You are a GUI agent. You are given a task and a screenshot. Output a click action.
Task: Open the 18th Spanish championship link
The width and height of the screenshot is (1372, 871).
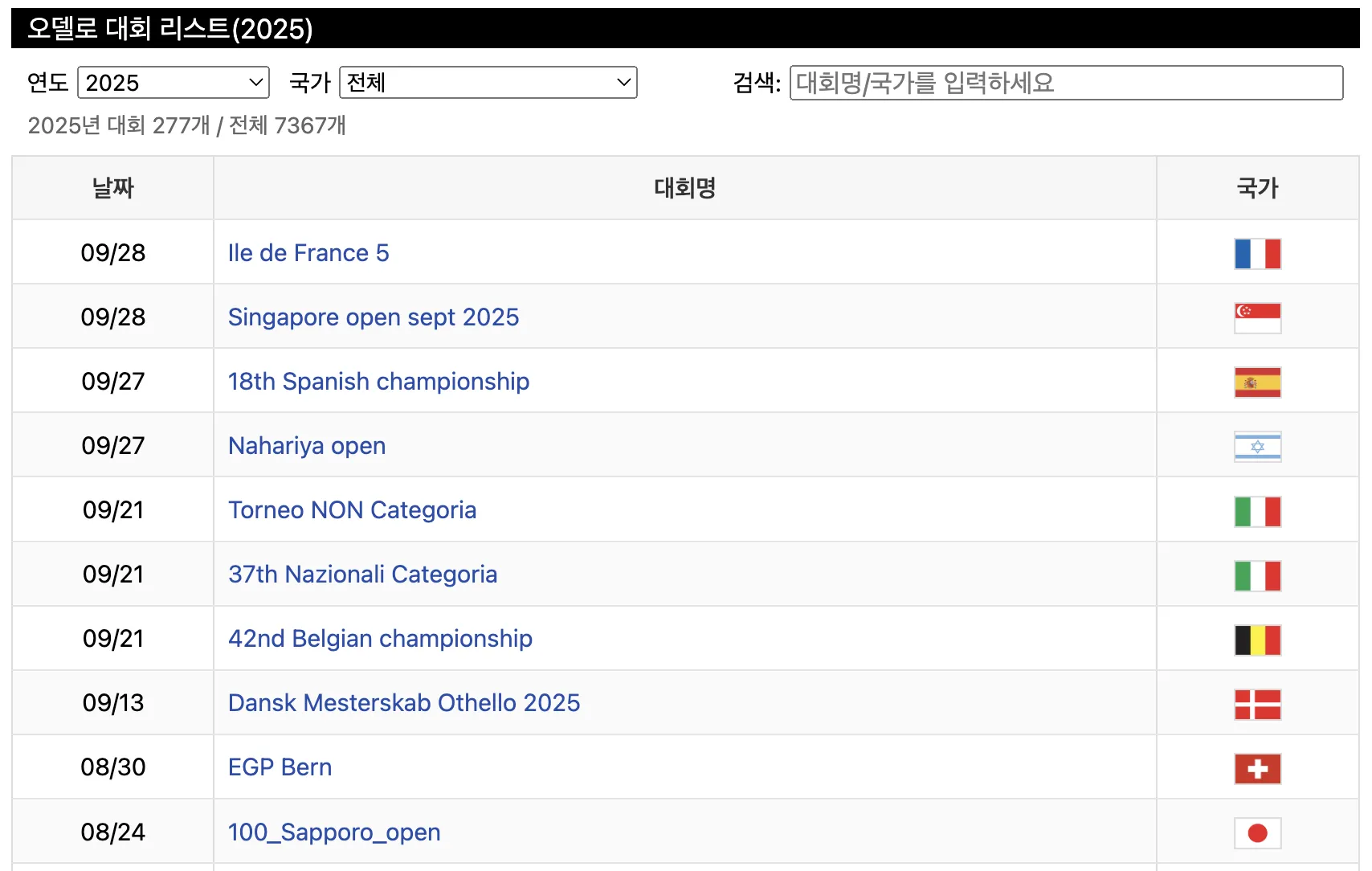(x=378, y=382)
